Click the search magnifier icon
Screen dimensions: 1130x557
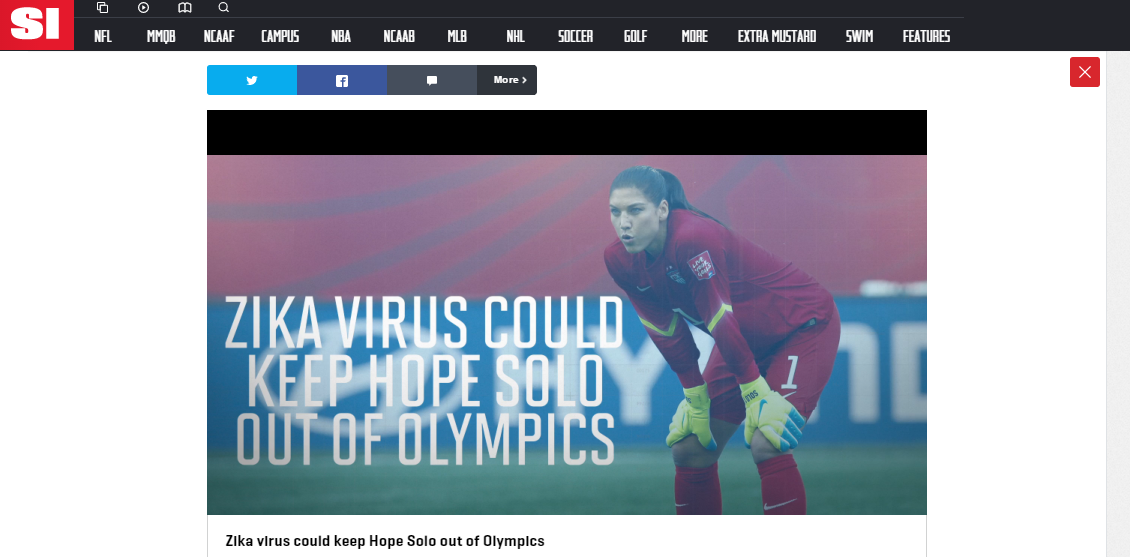tap(223, 8)
